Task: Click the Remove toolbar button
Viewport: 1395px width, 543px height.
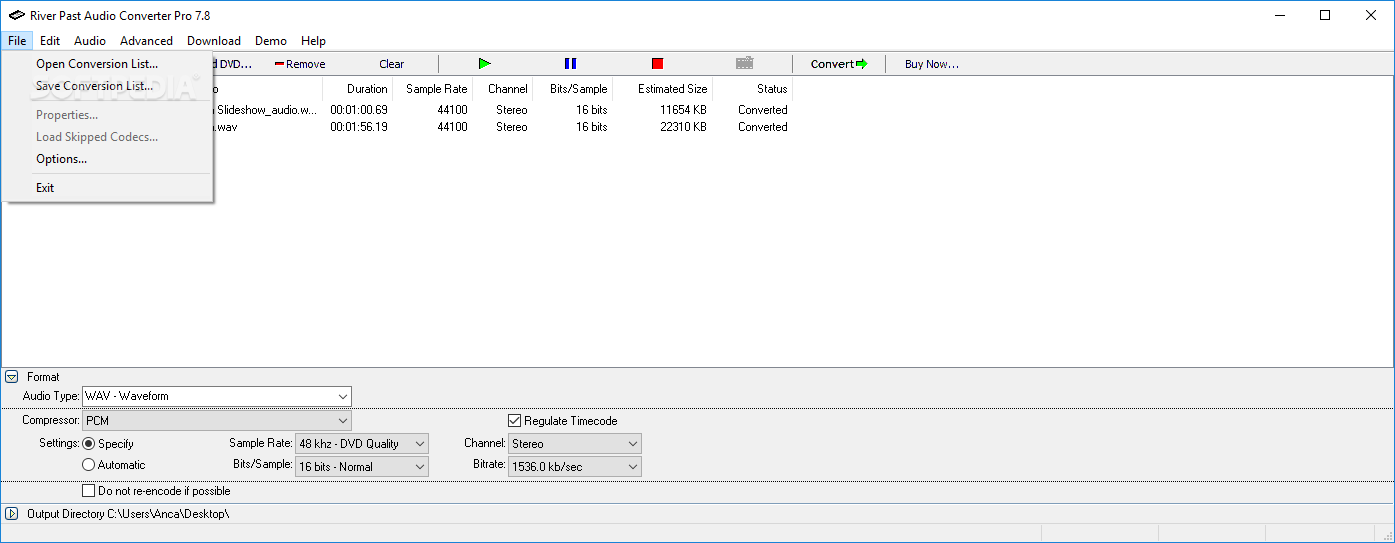Action: [300, 64]
